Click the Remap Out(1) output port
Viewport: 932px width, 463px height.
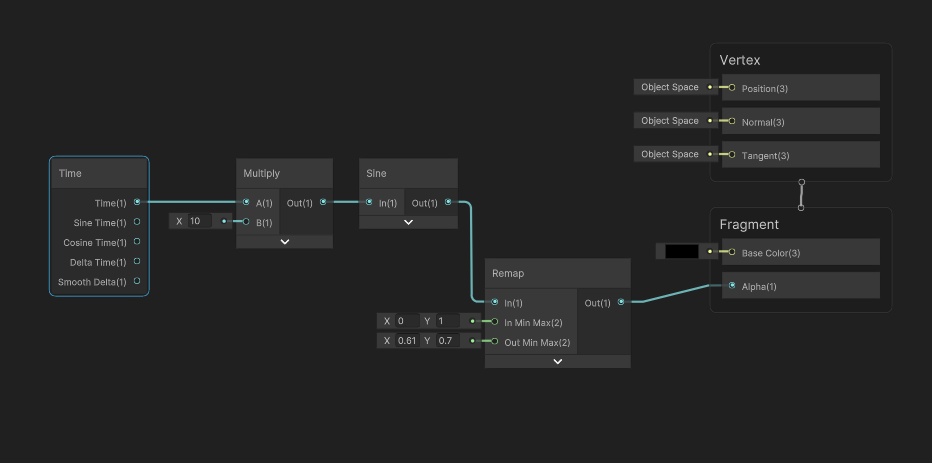tap(621, 302)
